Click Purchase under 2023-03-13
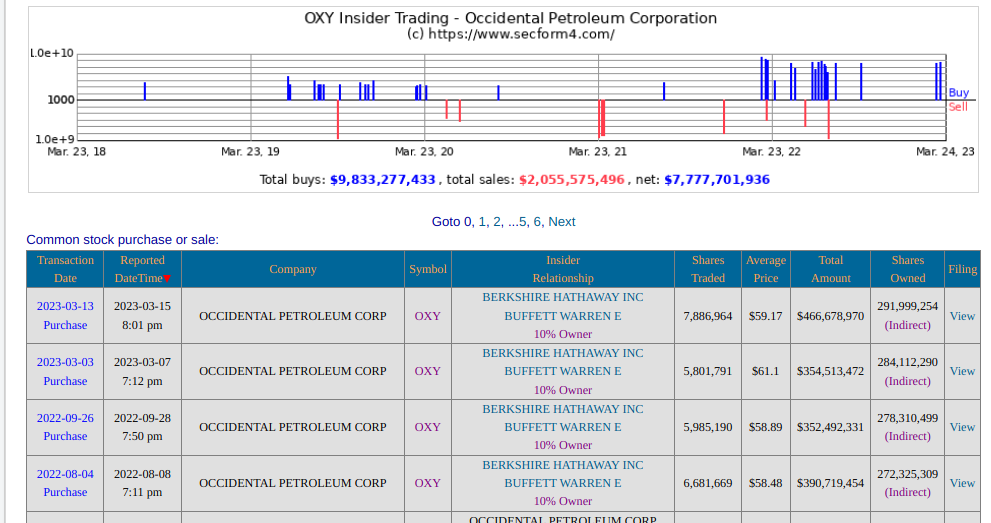This screenshot has width=991, height=523. [65, 325]
